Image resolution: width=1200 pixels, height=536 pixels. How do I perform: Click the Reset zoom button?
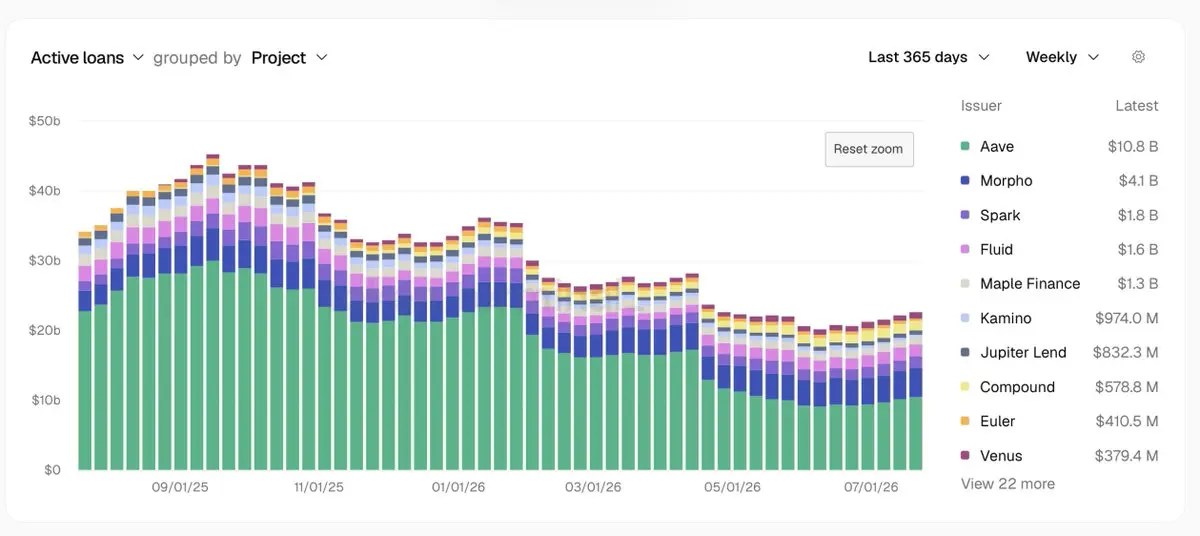coord(868,149)
